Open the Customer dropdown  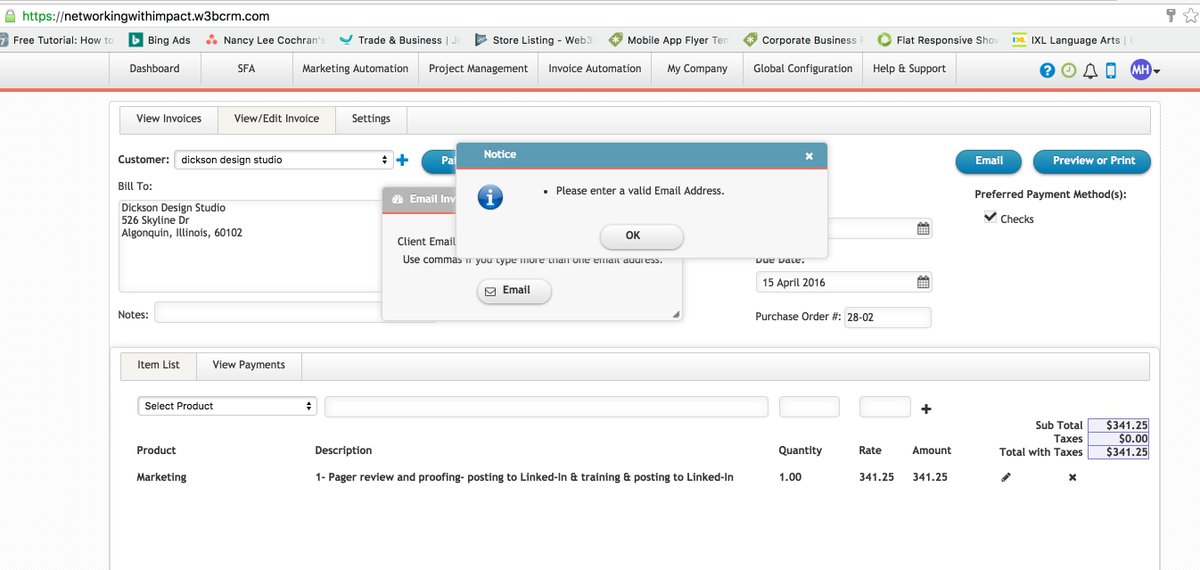pos(284,160)
